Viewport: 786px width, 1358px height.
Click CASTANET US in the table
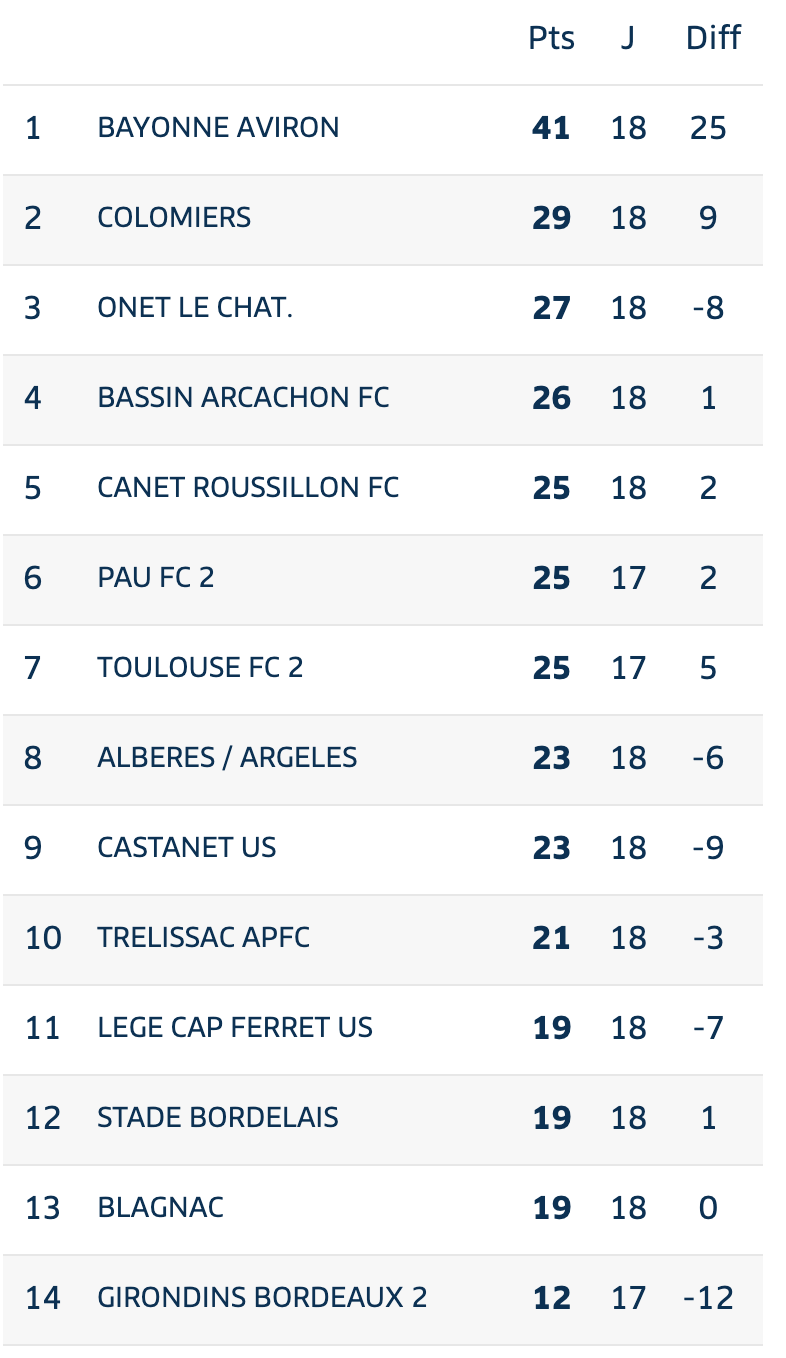pos(187,848)
